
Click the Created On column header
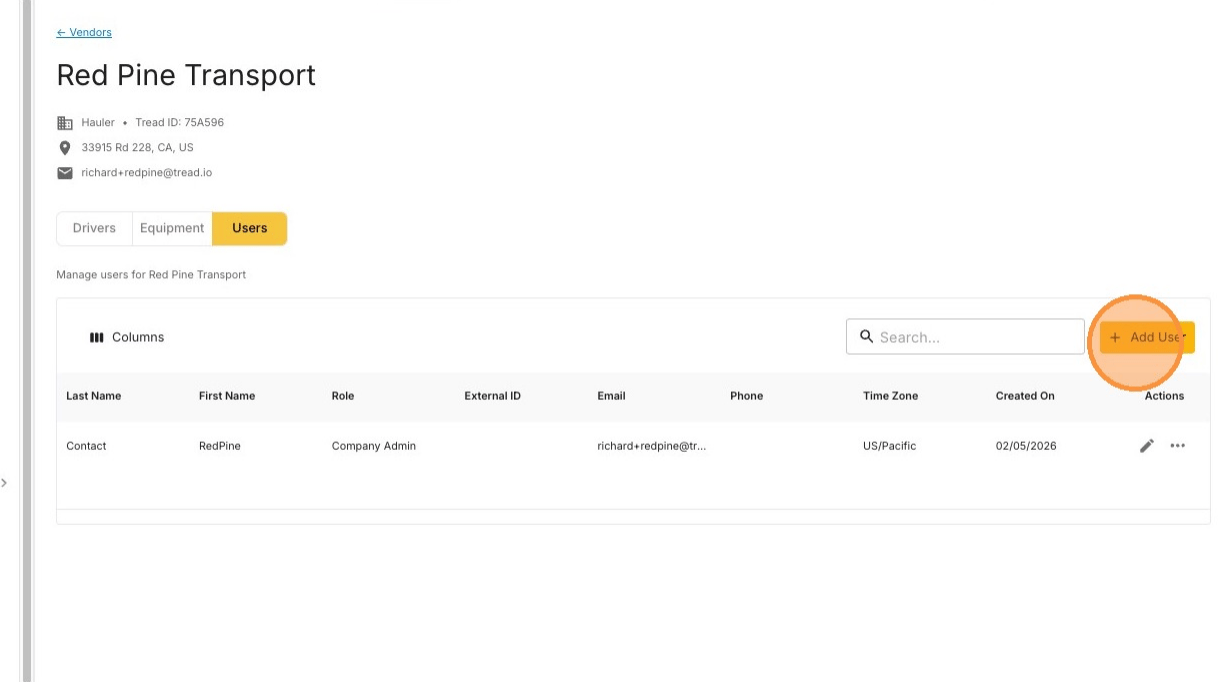pos(1025,396)
